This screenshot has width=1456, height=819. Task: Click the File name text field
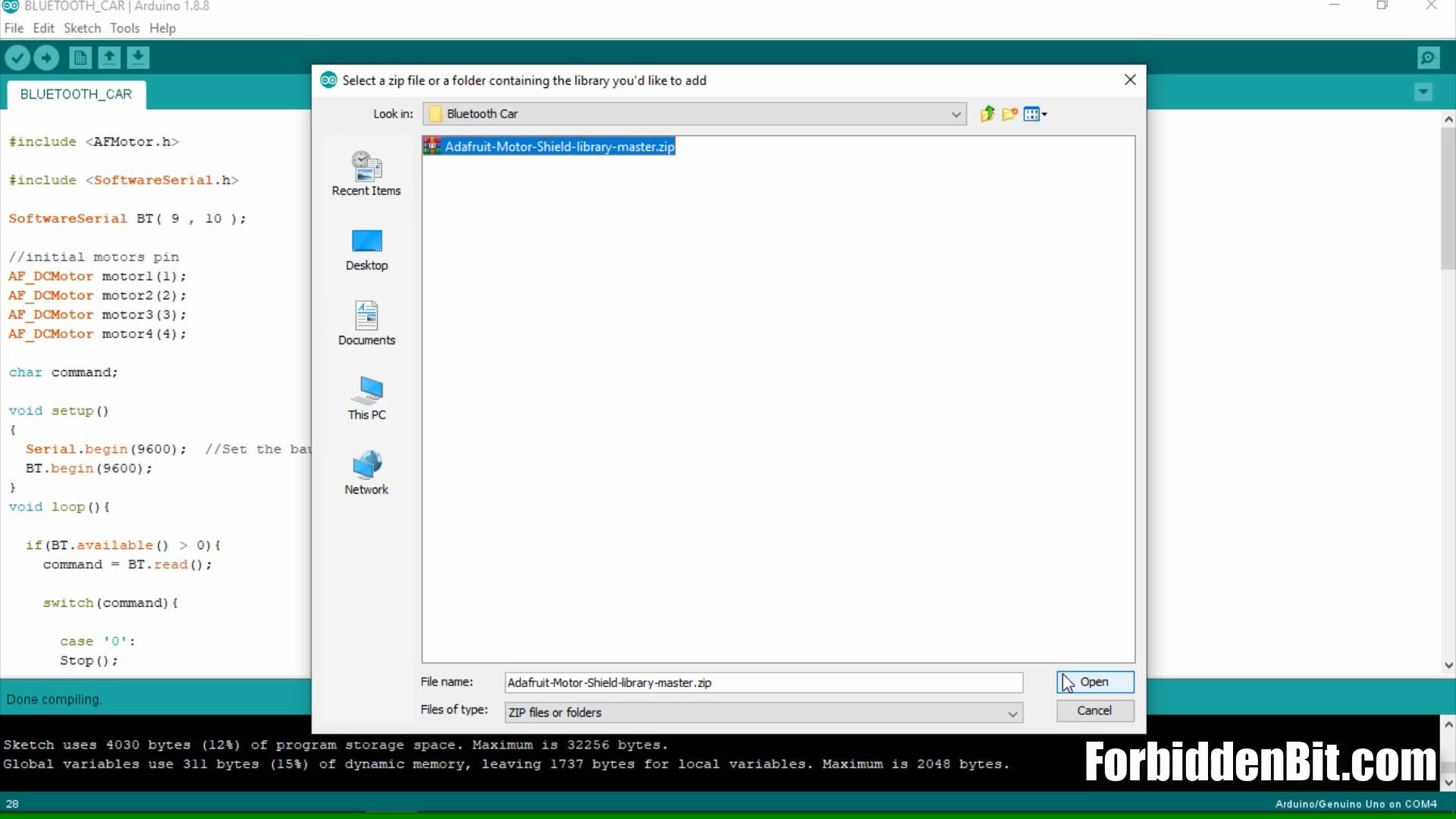click(x=763, y=682)
